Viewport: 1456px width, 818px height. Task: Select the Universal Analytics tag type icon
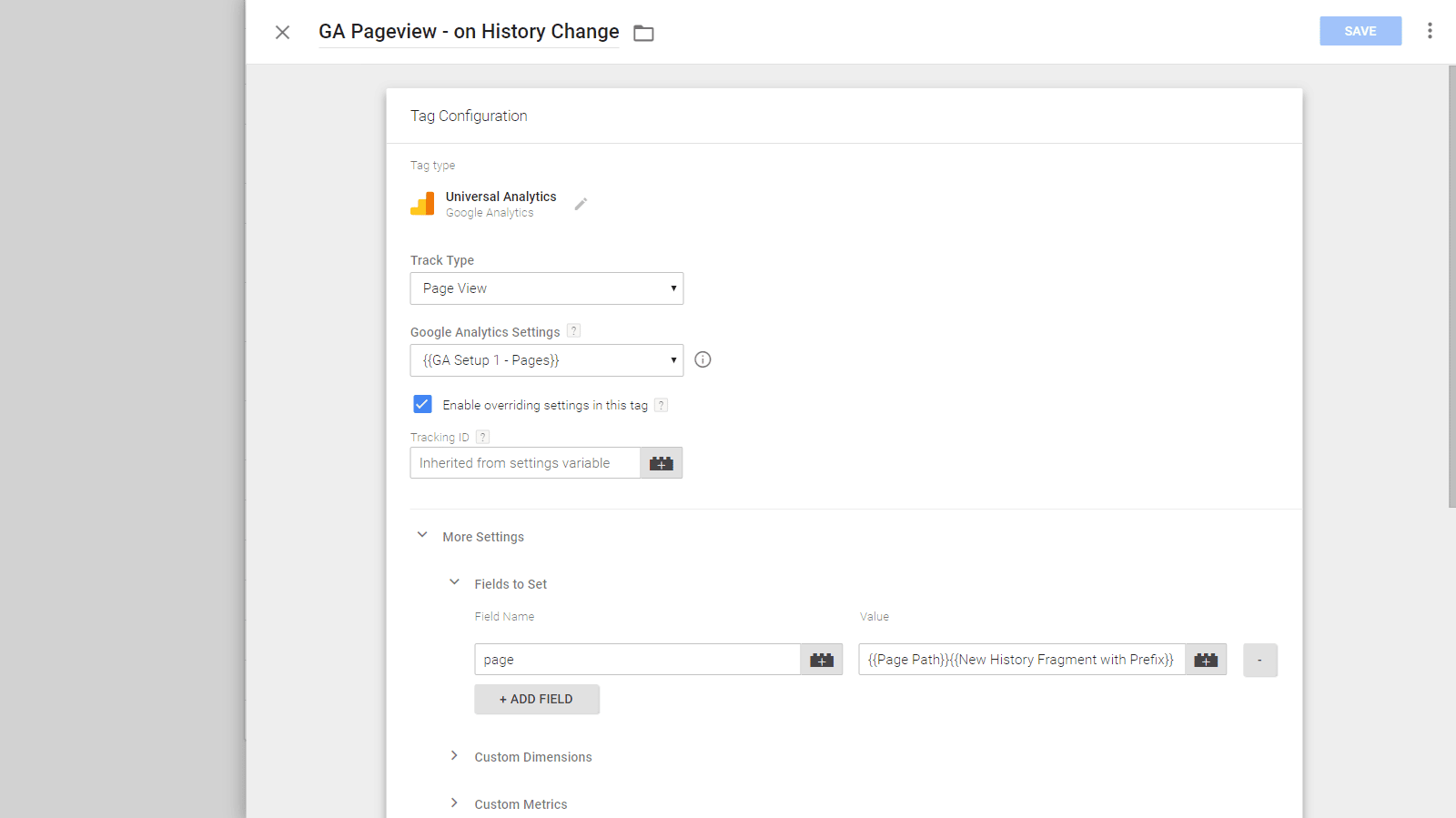[422, 204]
